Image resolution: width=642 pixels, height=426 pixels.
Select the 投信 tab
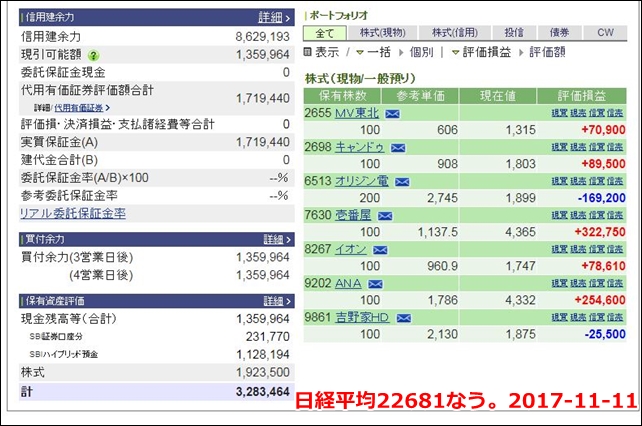513,33
